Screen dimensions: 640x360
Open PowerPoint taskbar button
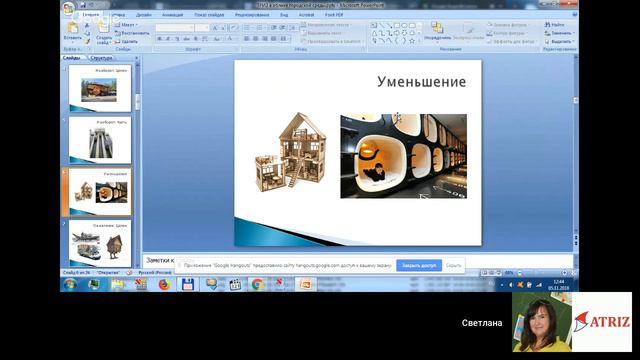(305, 284)
